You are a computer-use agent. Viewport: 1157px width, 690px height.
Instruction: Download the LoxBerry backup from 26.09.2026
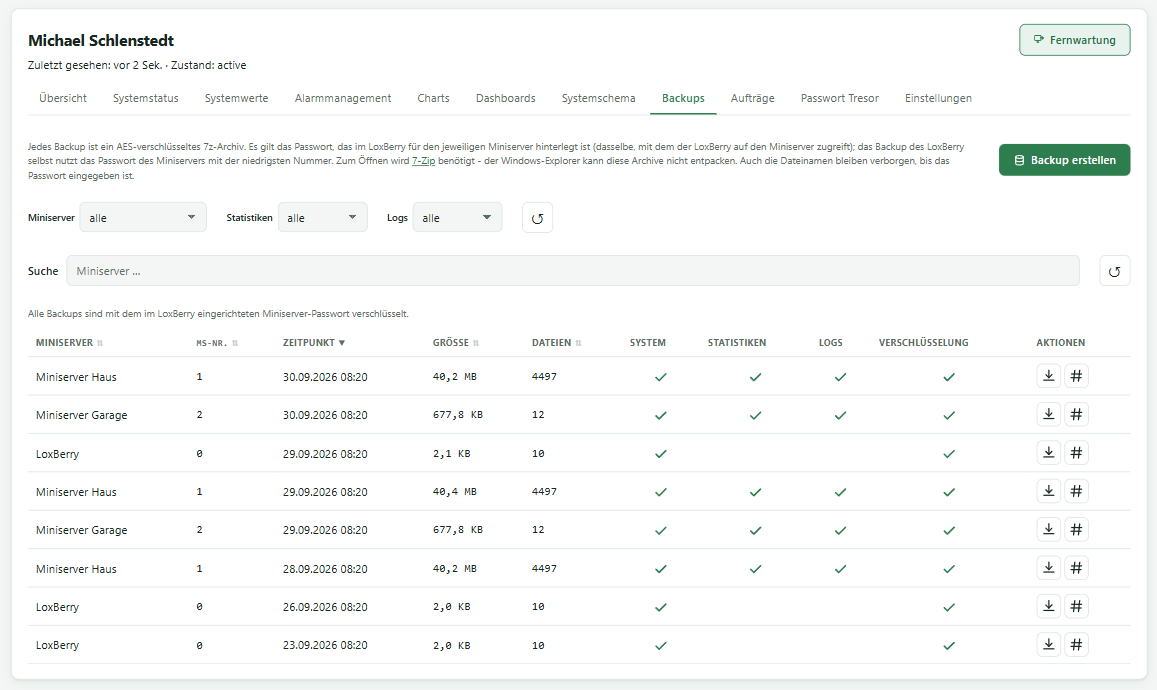1049,606
